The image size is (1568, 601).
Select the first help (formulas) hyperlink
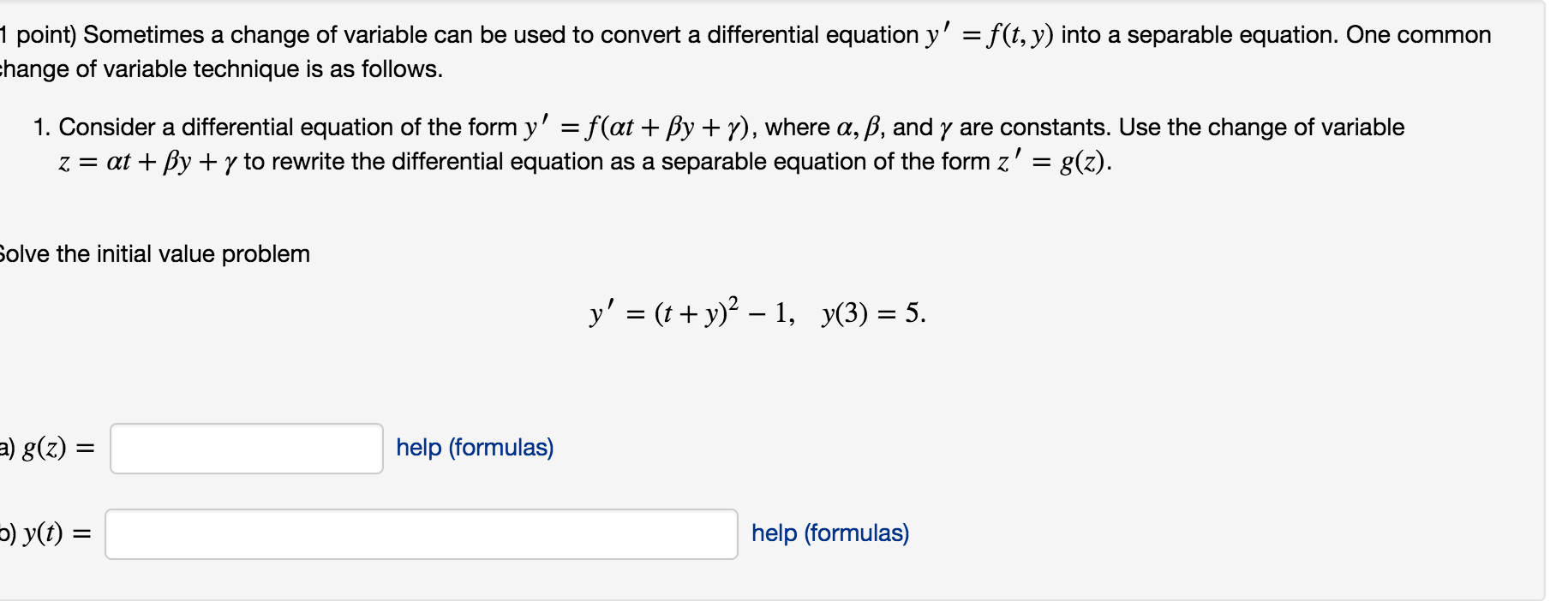pyautogui.click(x=474, y=448)
